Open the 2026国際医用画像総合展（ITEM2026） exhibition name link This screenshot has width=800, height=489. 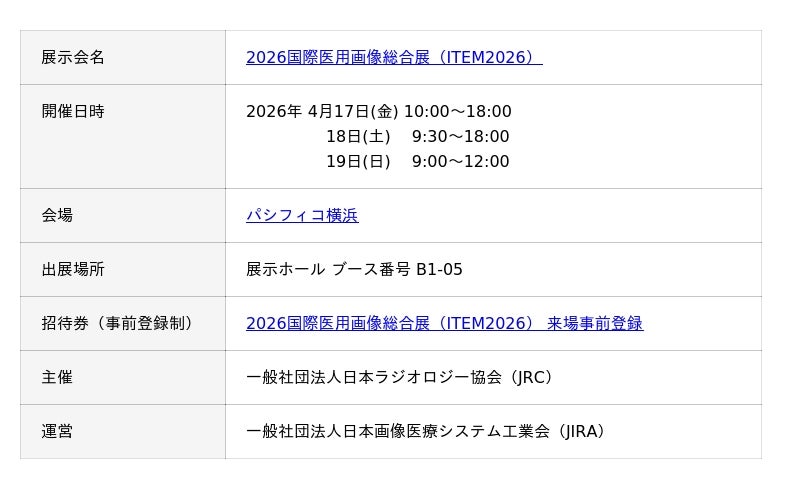[393, 58]
